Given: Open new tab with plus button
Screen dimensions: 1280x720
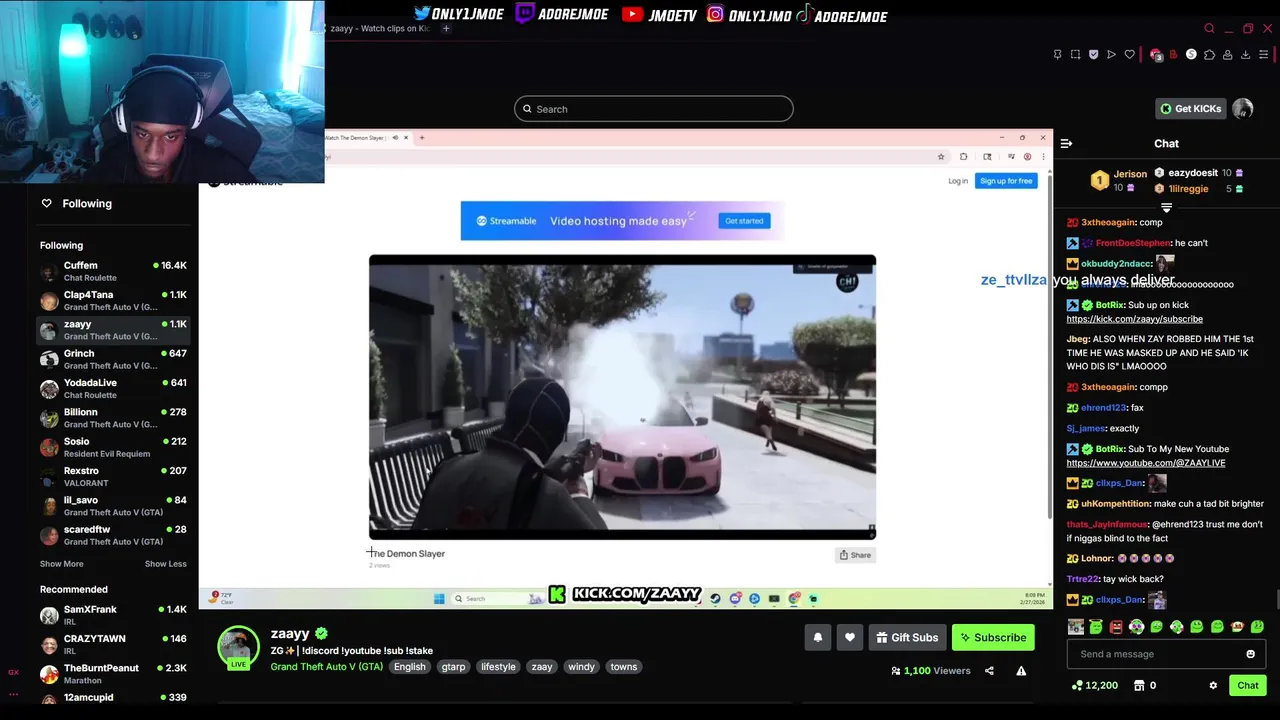Looking at the screenshot, I should point(446,28).
